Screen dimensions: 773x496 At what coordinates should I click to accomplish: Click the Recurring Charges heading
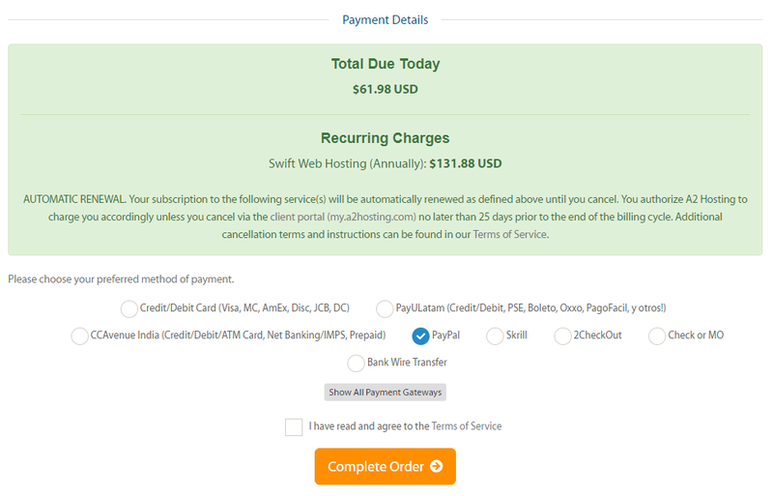(385, 138)
